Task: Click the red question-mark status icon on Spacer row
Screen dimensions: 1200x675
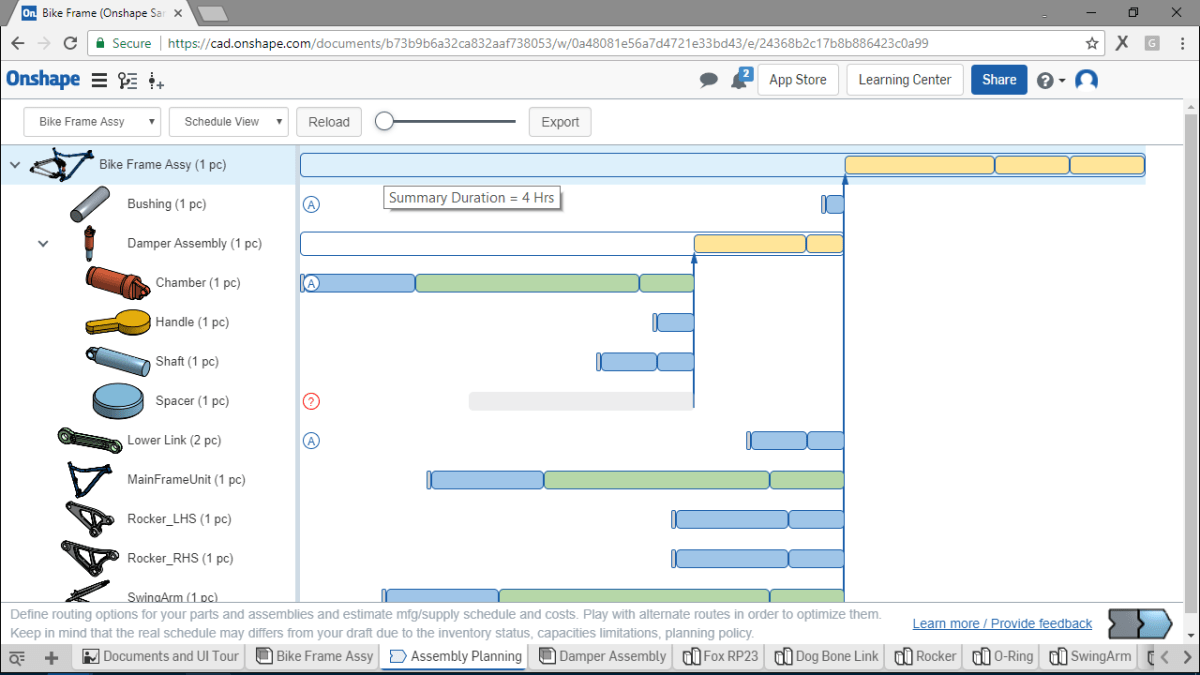Action: point(311,401)
